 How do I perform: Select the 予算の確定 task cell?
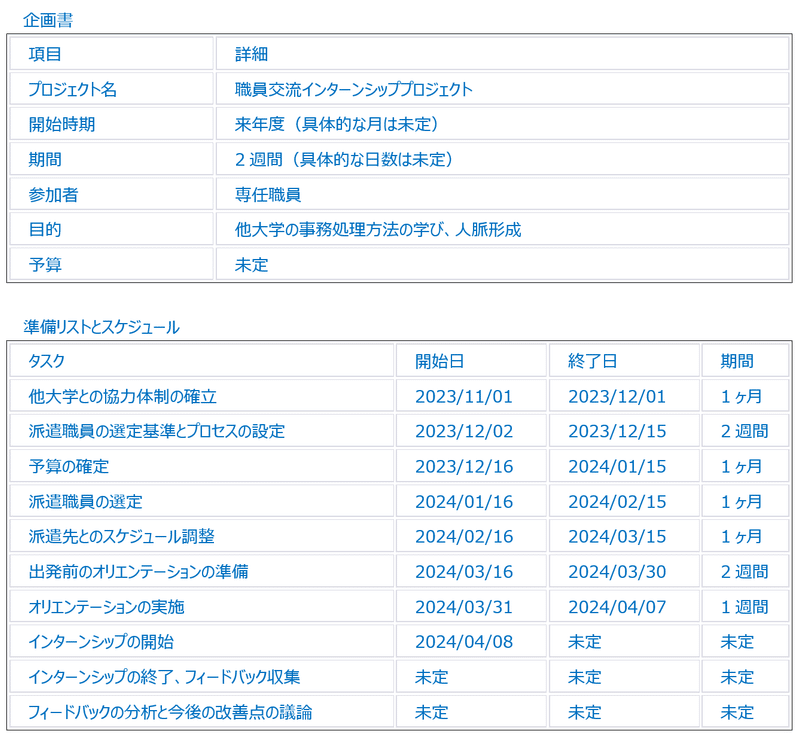[x=70, y=466]
